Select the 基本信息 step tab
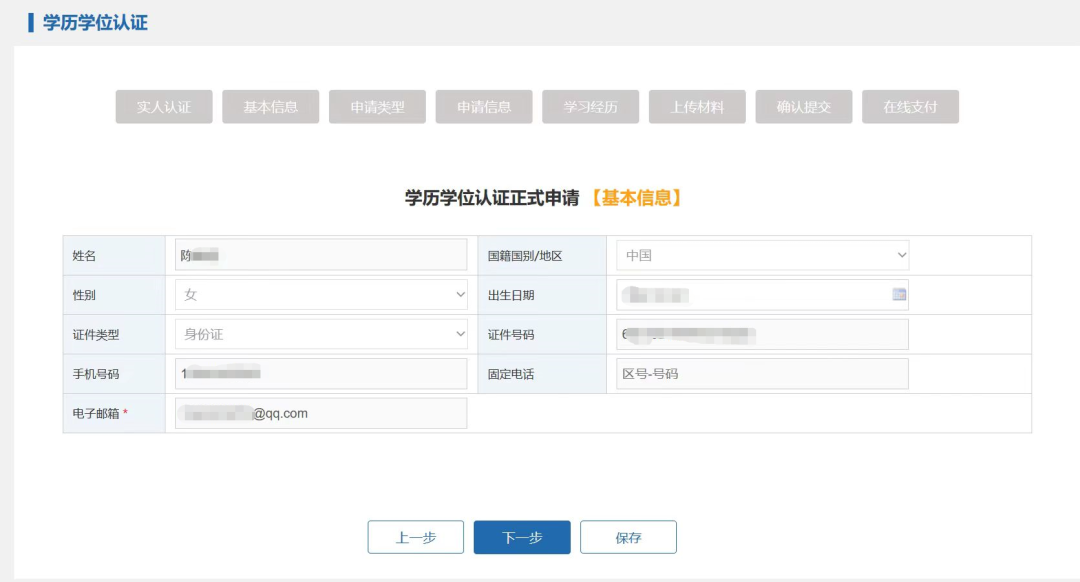This screenshot has width=1080, height=582. coord(269,106)
